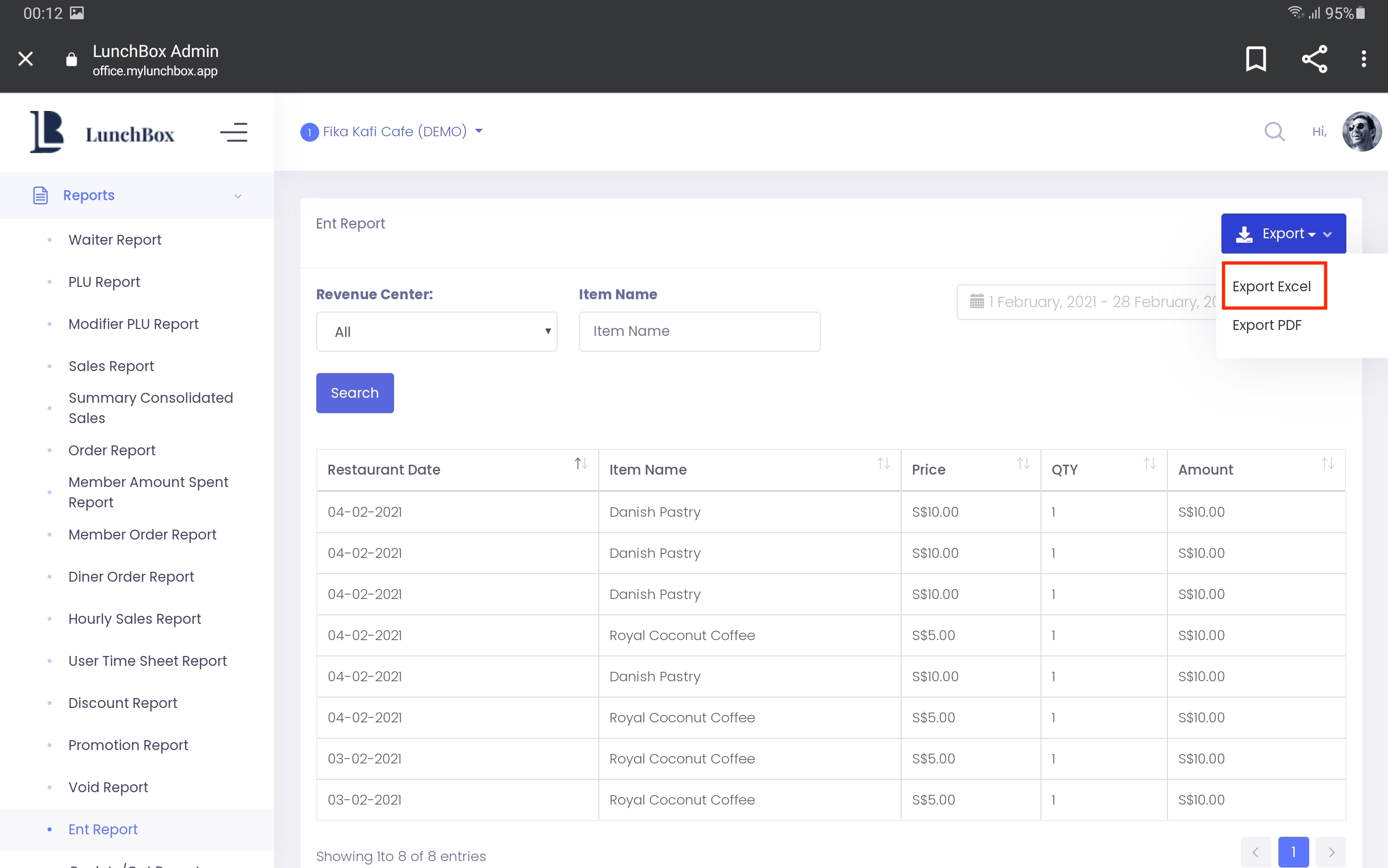Open the Hourly Sales Report link
Screen dimensions: 1388x868
click(x=134, y=618)
